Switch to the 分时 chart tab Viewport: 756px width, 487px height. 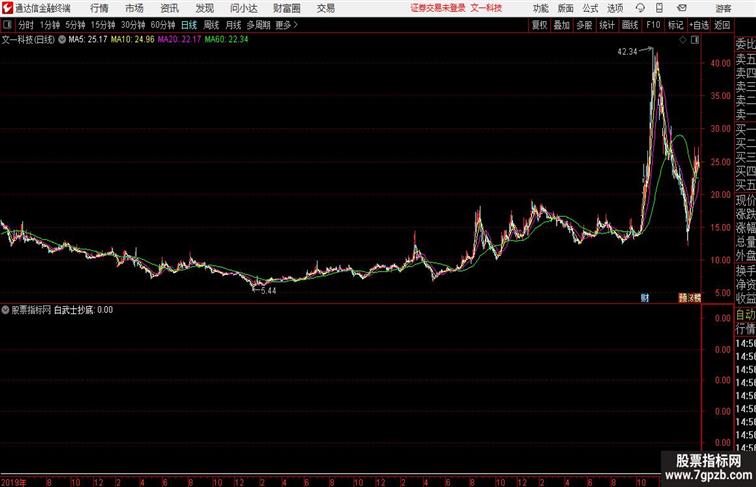pos(26,25)
